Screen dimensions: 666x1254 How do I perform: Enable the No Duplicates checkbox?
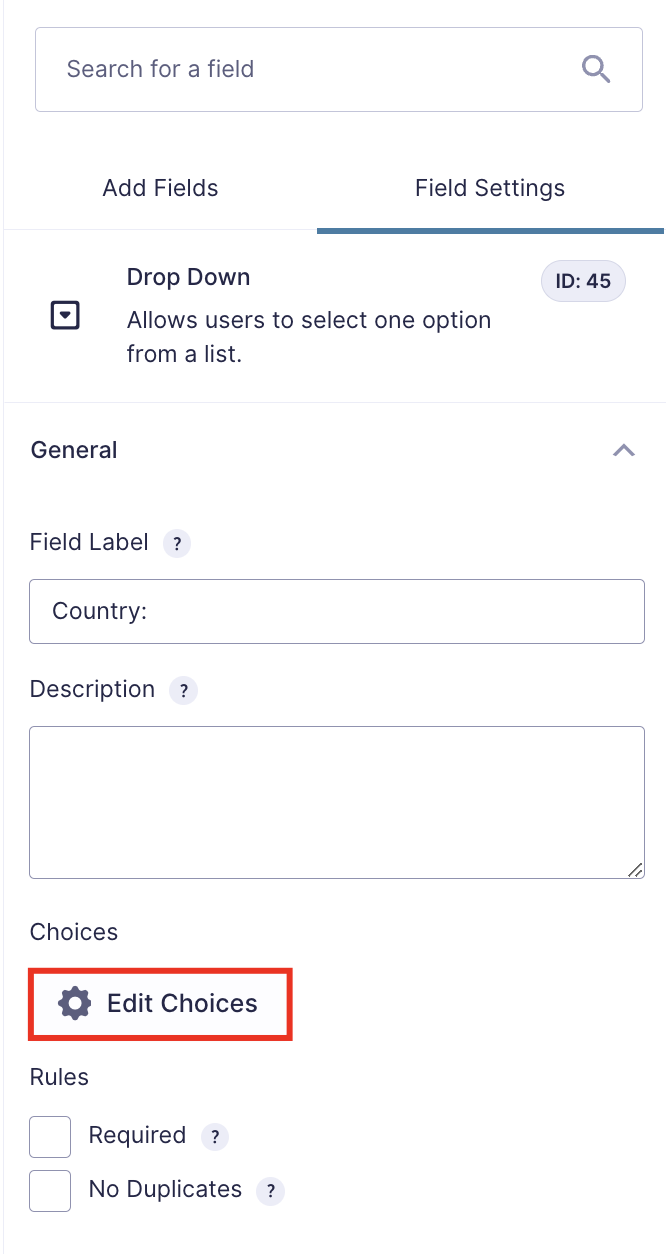50,1191
